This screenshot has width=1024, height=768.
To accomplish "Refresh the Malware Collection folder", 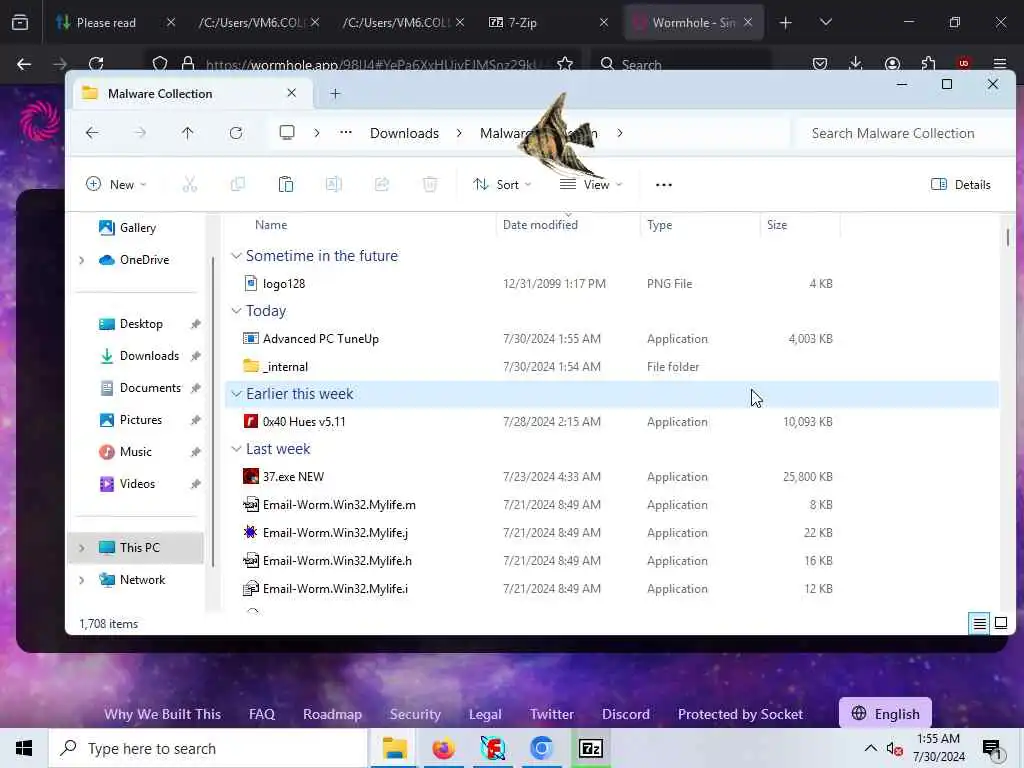I will point(236,133).
